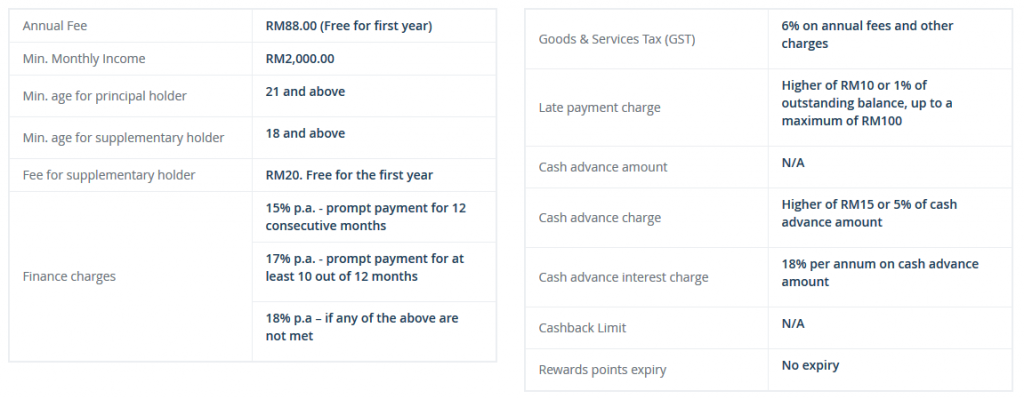The width and height of the screenshot is (1024, 399).
Task: Select the No expiry rewards value
Action: point(810,366)
